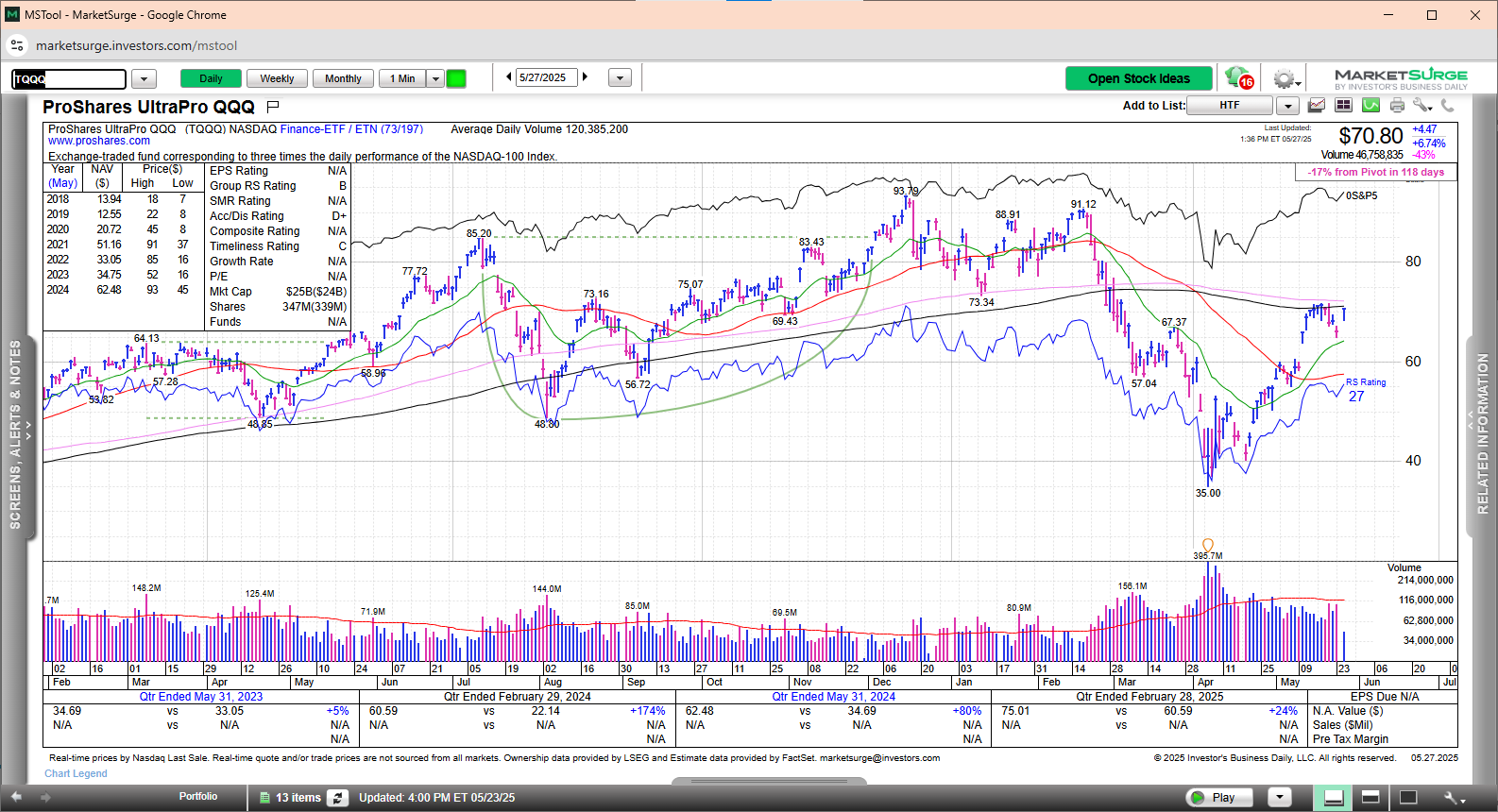Start the Play slideshow
Screen dimensions: 1498x812
point(1219,798)
